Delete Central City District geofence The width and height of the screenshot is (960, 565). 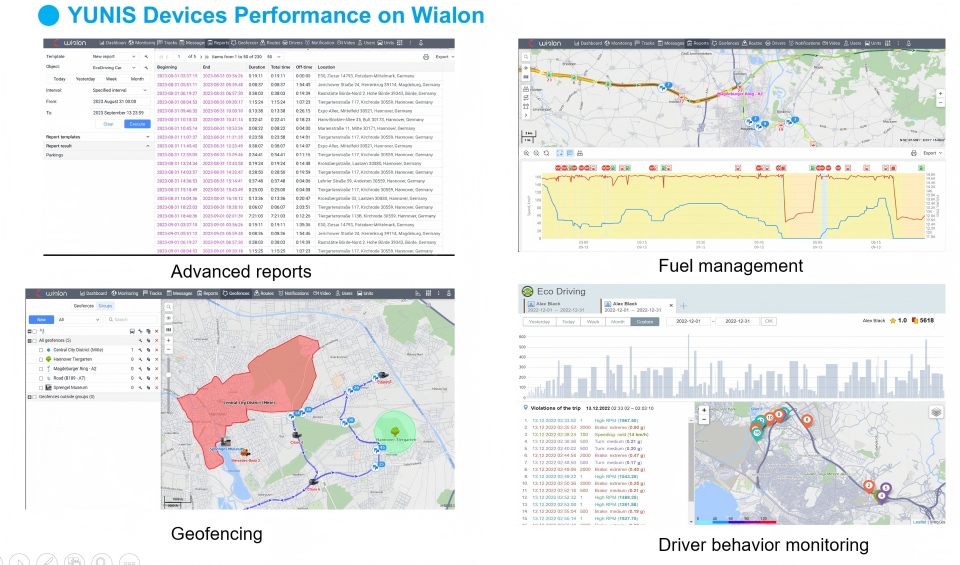click(x=157, y=350)
